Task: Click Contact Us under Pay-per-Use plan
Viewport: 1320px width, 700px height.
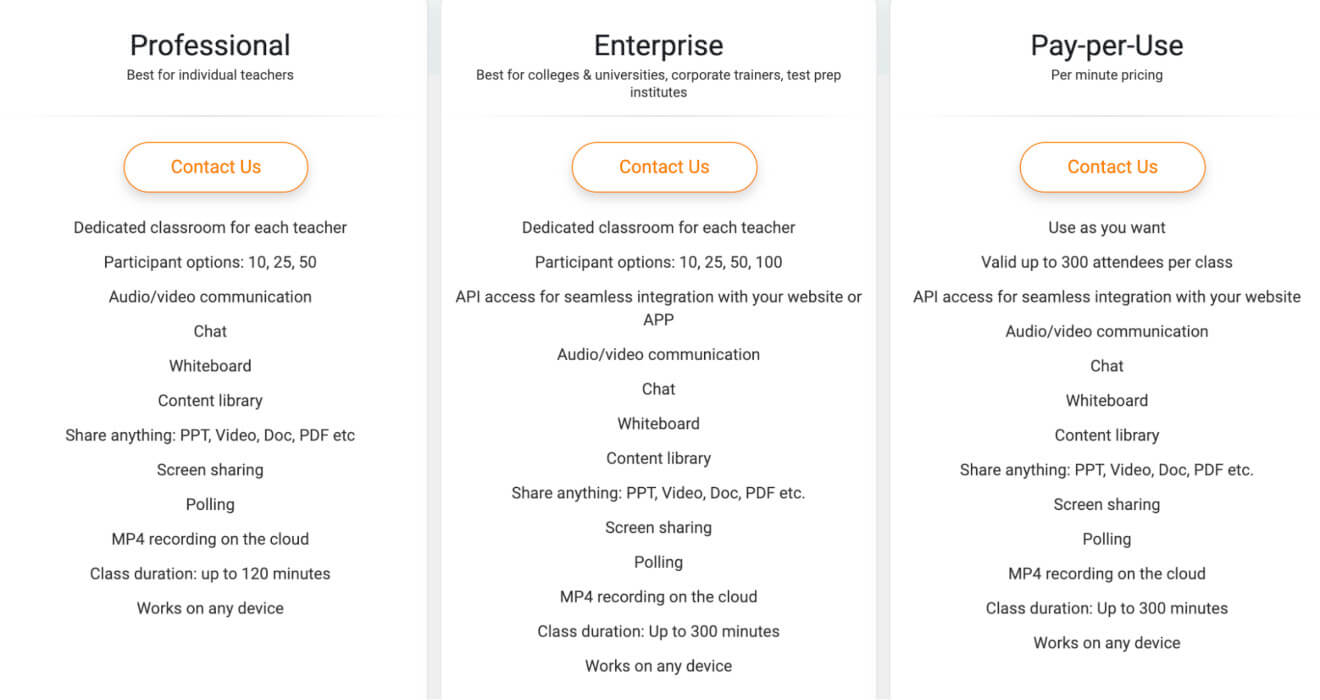Action: point(1112,167)
